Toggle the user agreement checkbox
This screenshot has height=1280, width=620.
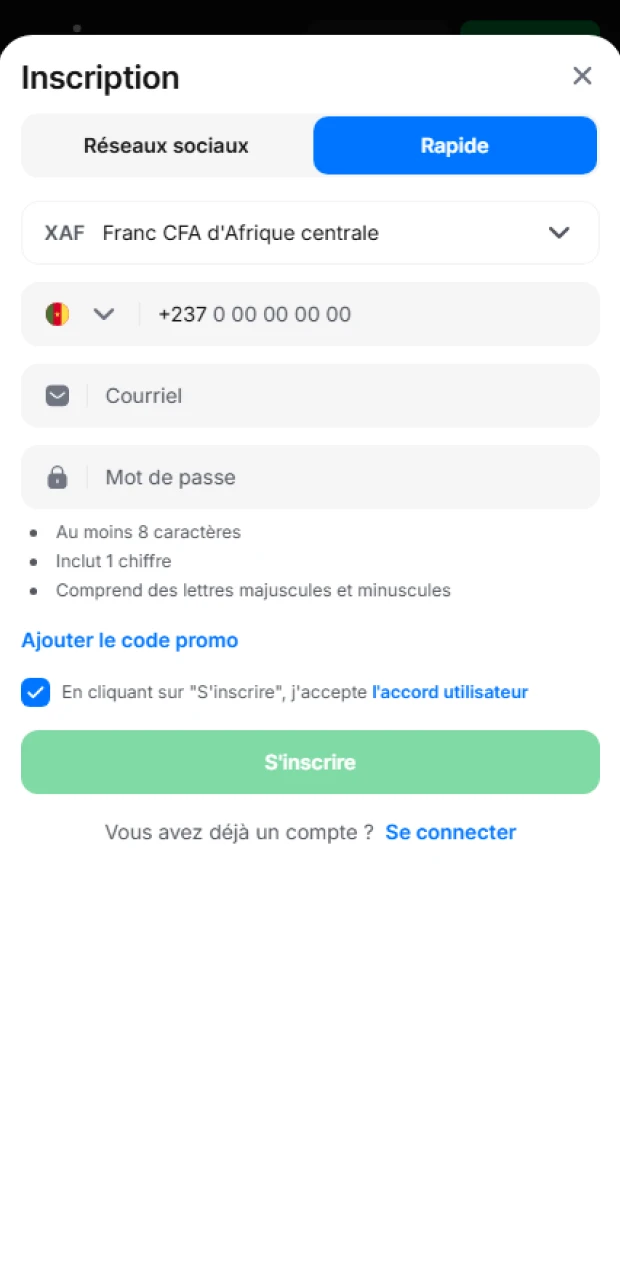(36, 692)
